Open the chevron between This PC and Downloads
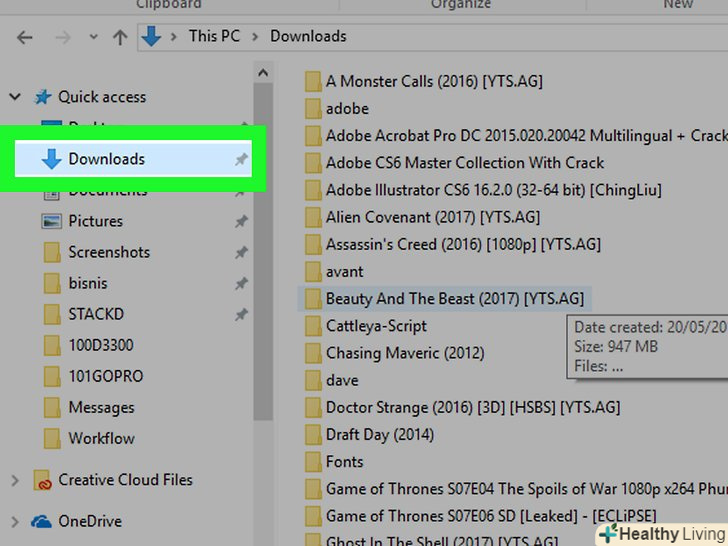728x546 pixels. [255, 36]
